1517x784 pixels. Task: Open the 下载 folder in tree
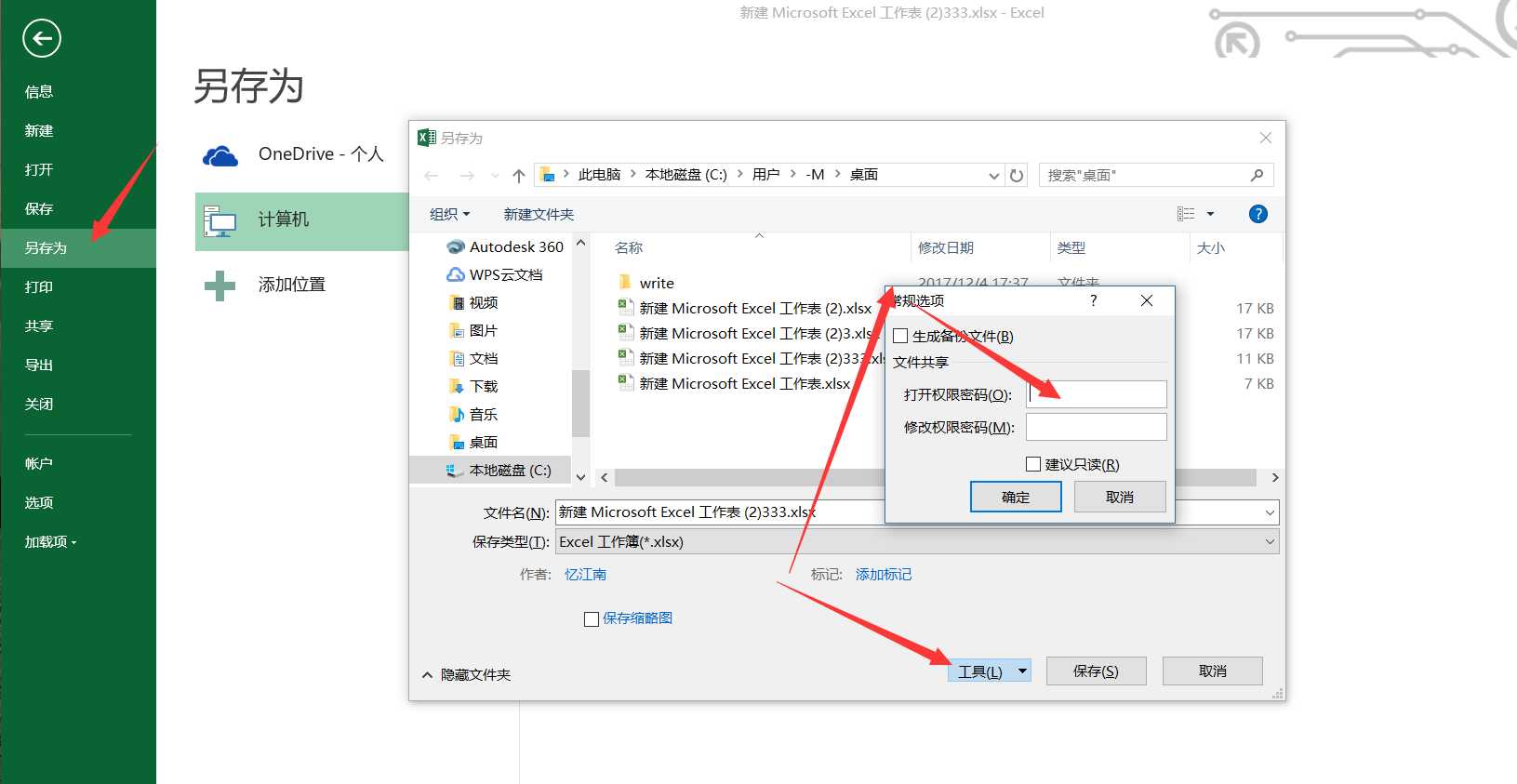tap(474, 386)
